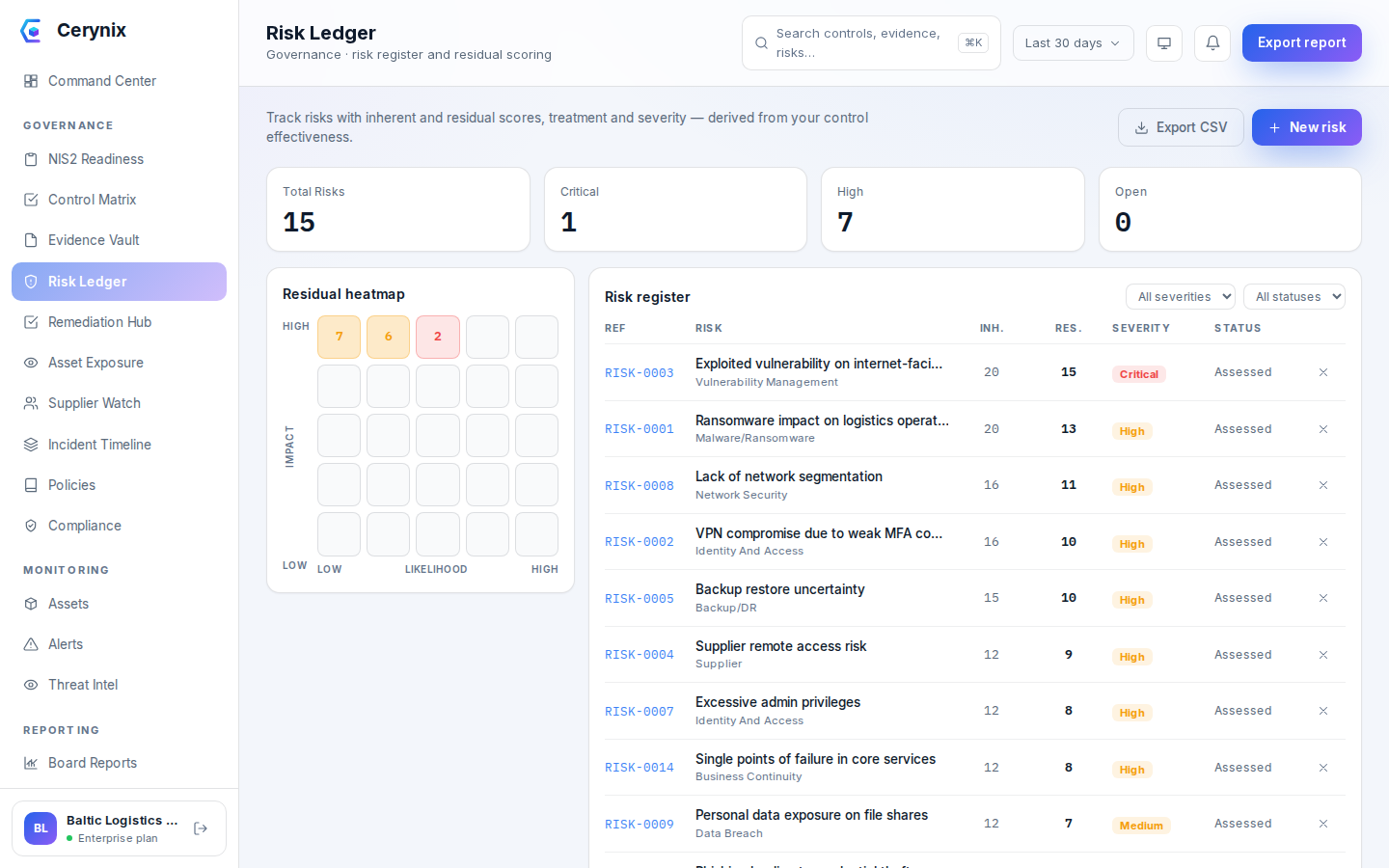Viewport: 1389px width, 868px height.
Task: Open Threat Intel page
Action: pyautogui.click(x=119, y=685)
